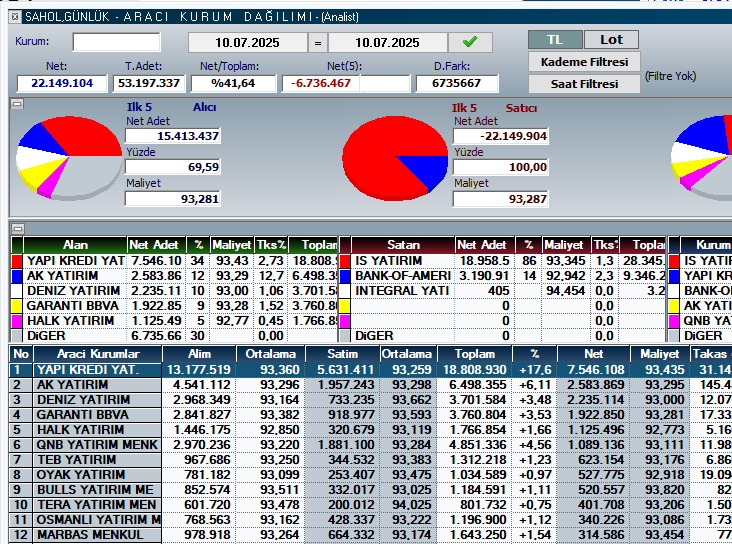Click seller Net Adet value -22.149.904
This screenshot has width=732, height=544.
click(x=500, y=136)
